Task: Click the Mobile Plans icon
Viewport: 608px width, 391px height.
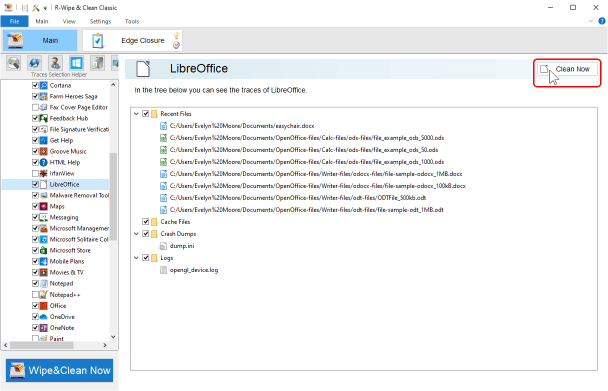Action: (x=44, y=261)
